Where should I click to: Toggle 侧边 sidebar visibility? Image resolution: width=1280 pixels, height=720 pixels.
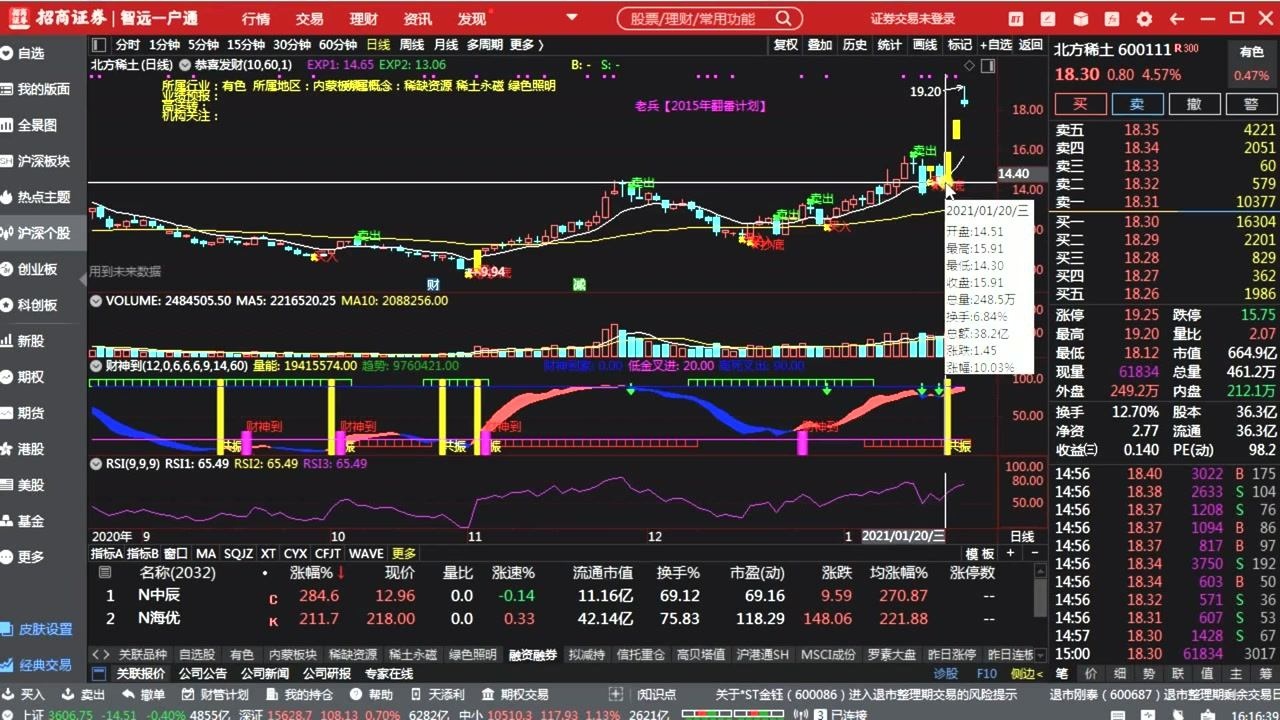click(x=1026, y=673)
